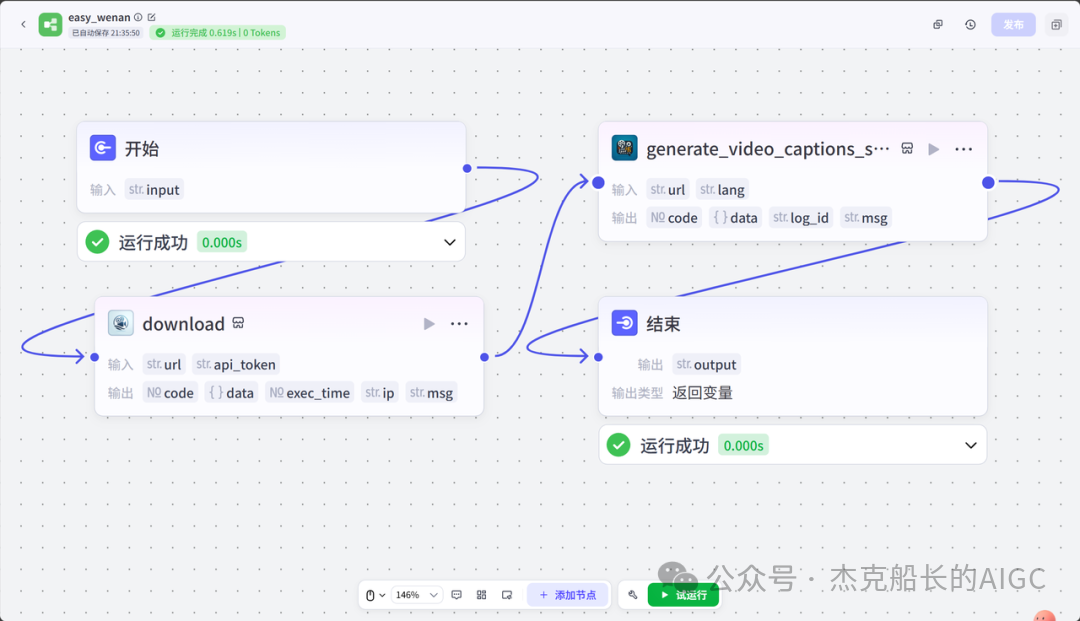Click the download node input connector dot
The image size is (1080, 621).
[x=95, y=357]
